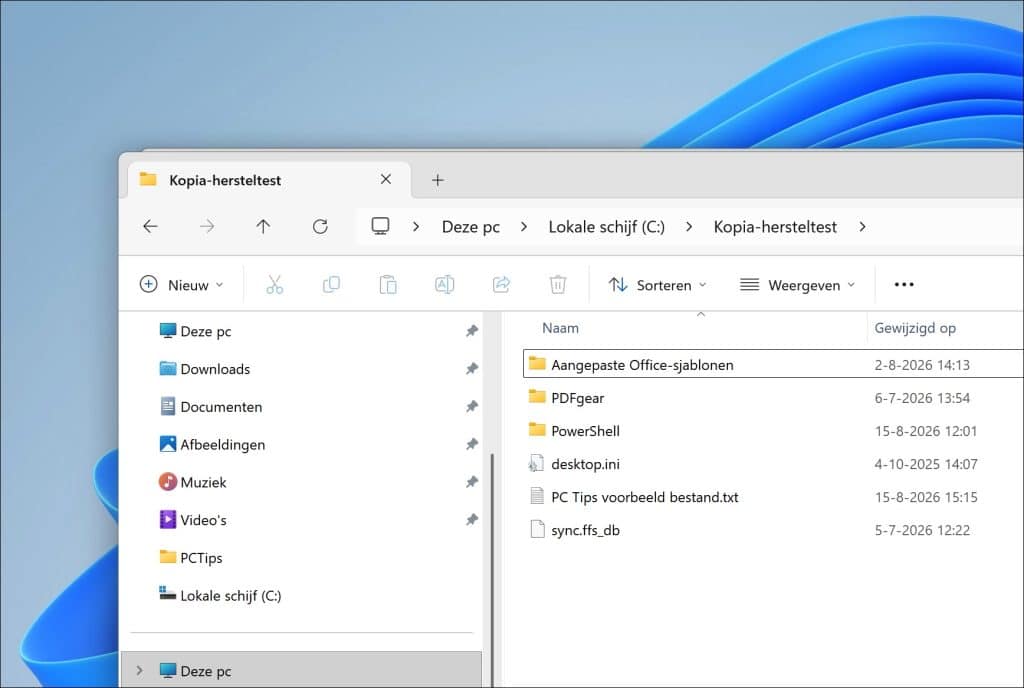Click the sync.ffs_db file icon
This screenshot has height=688, width=1024.
click(x=537, y=529)
